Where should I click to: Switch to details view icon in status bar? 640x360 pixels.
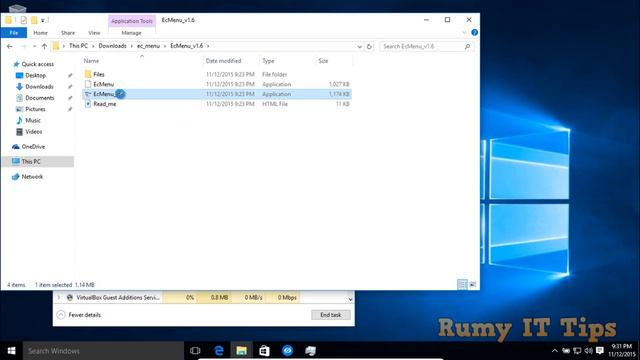point(462,284)
